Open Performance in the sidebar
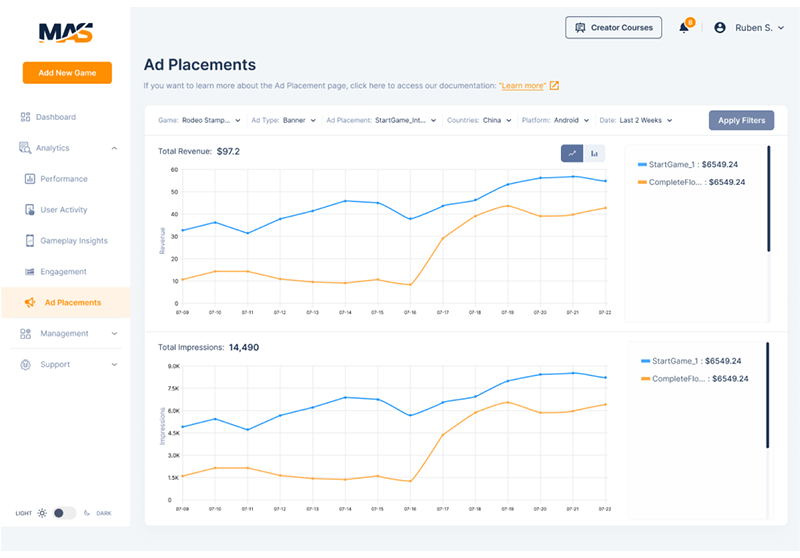Viewport: 800px width, 558px height. [63, 179]
